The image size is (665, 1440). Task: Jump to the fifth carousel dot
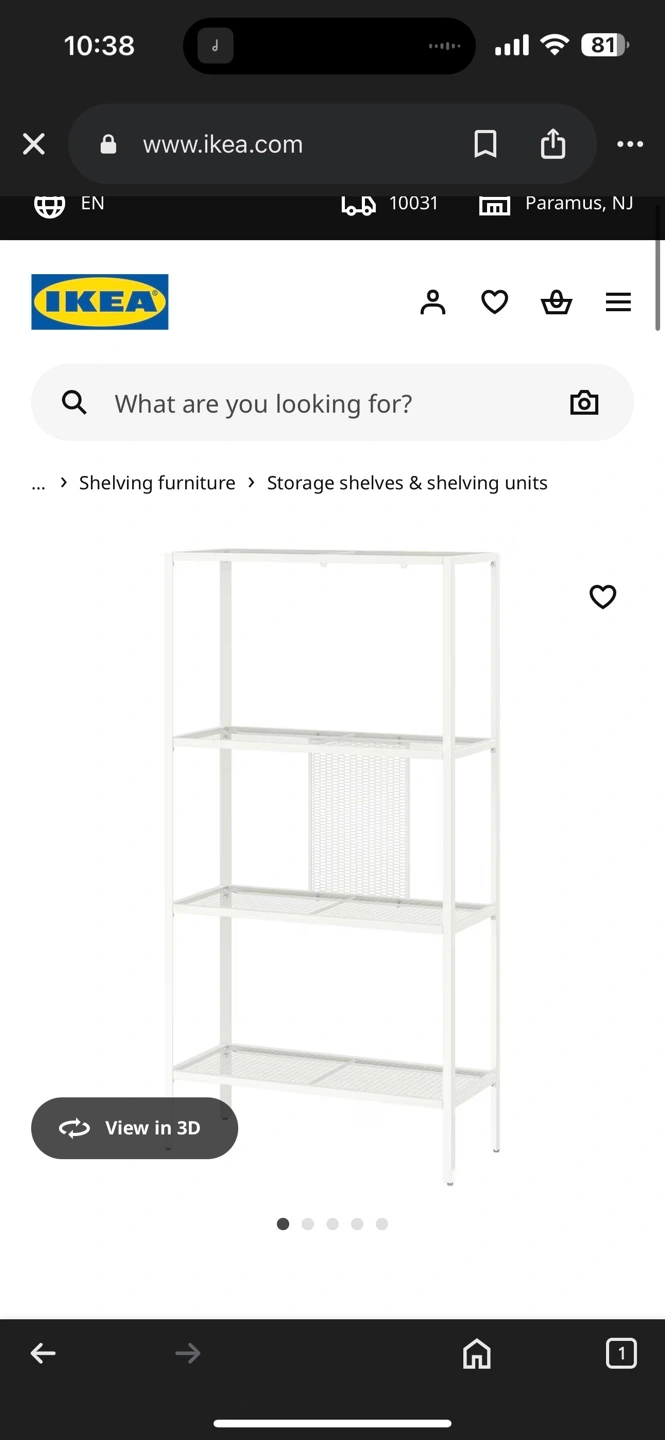[382, 1224]
